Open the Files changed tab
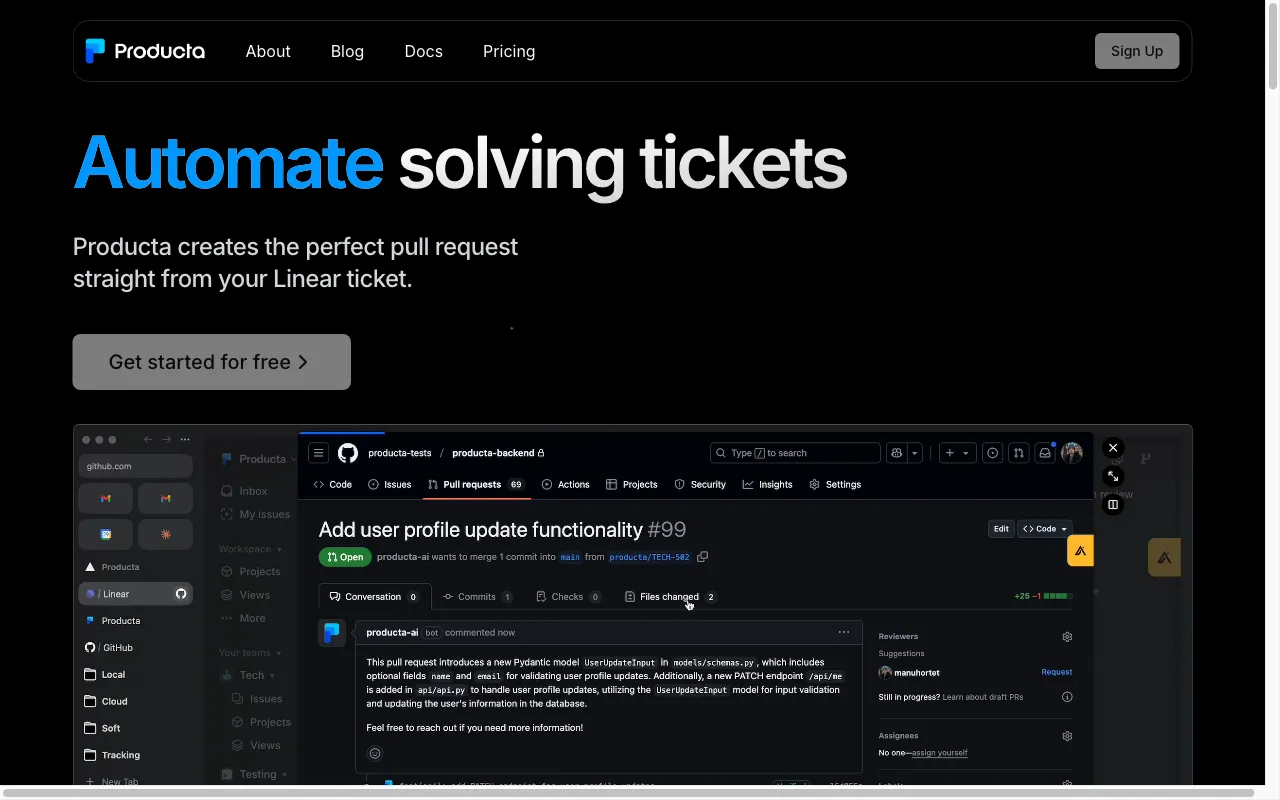The image size is (1280, 800). coord(670,596)
